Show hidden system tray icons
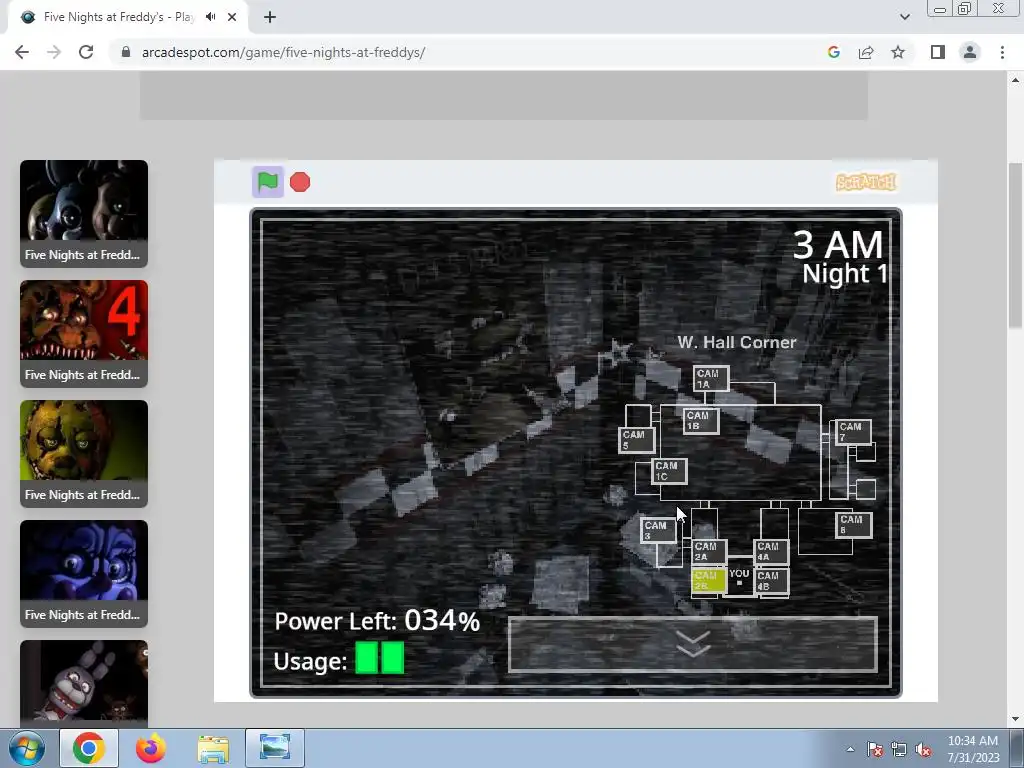The height and width of the screenshot is (768, 1024). click(850, 749)
